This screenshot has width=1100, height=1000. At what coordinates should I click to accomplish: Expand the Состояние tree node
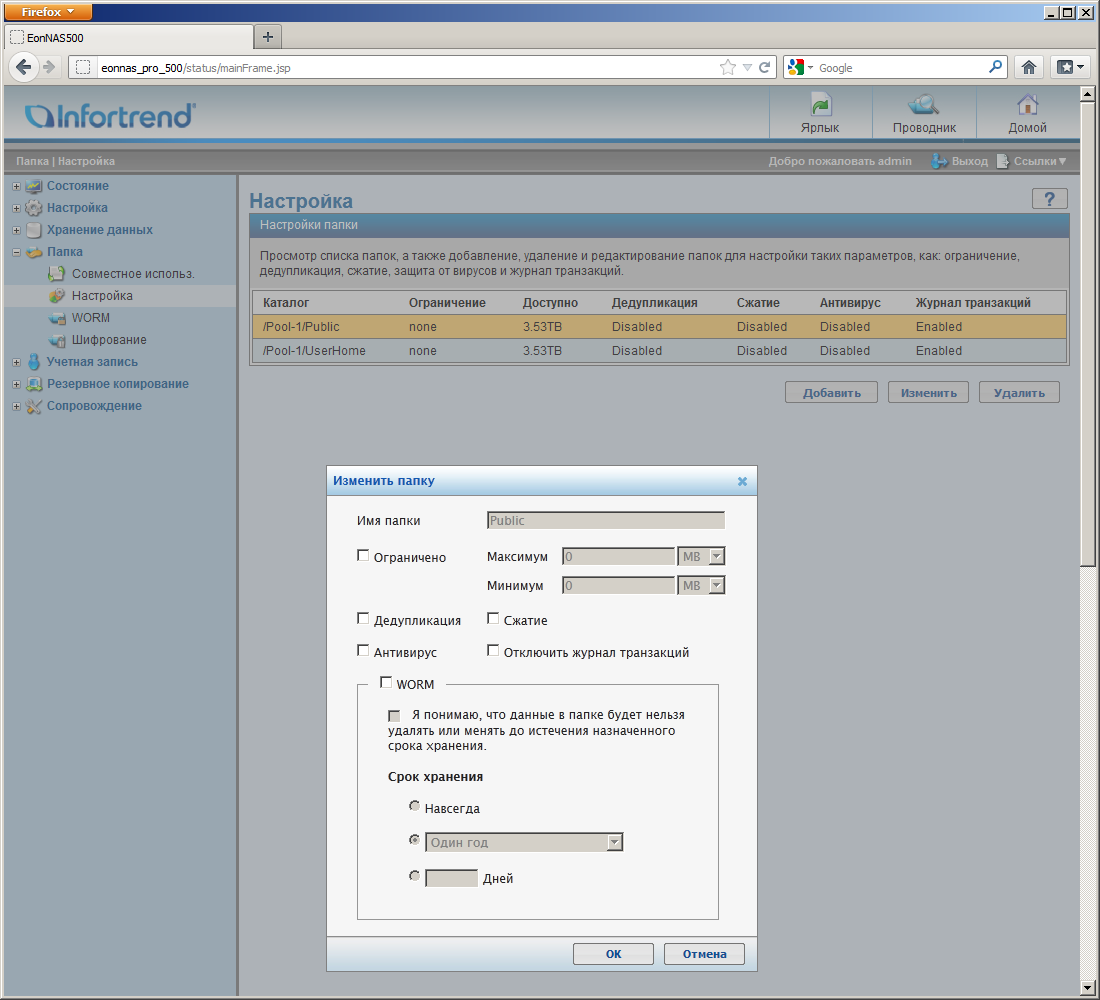(x=16, y=187)
